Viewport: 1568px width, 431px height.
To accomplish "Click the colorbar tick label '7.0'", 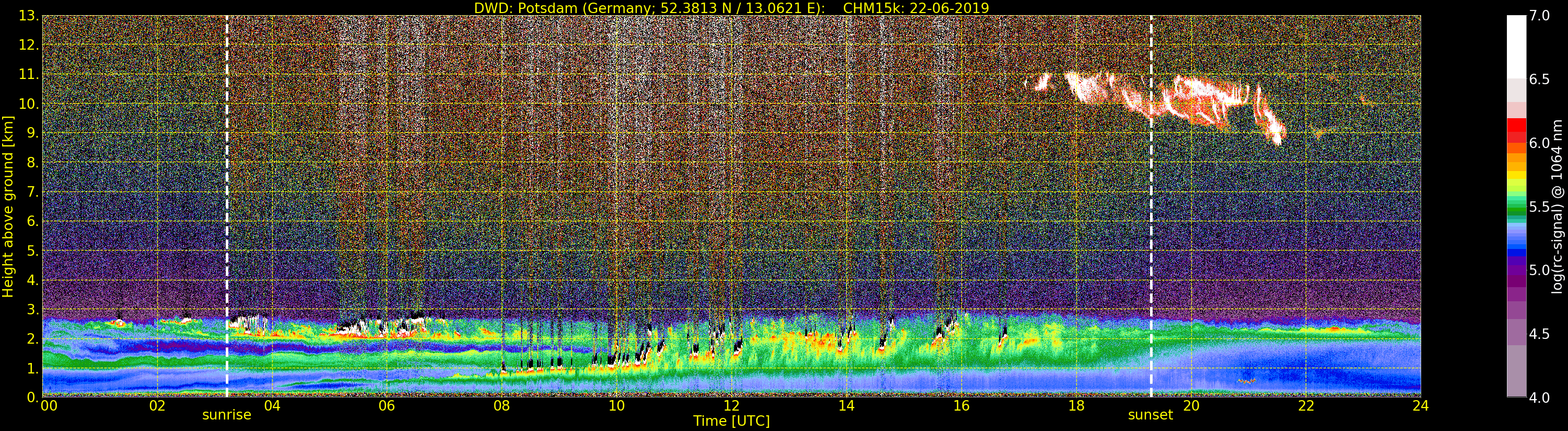I will [1539, 16].
